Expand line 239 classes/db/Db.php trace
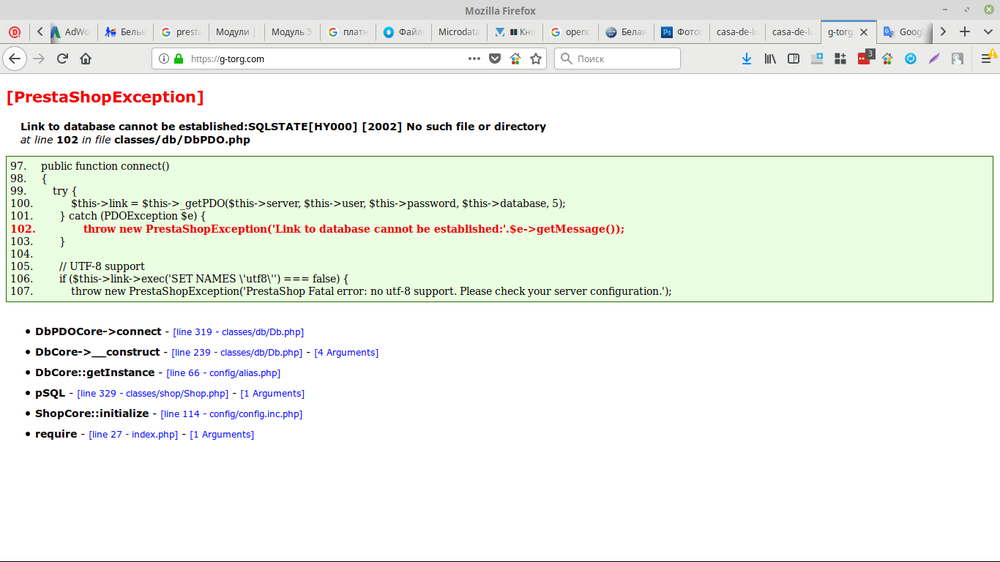 (237, 352)
